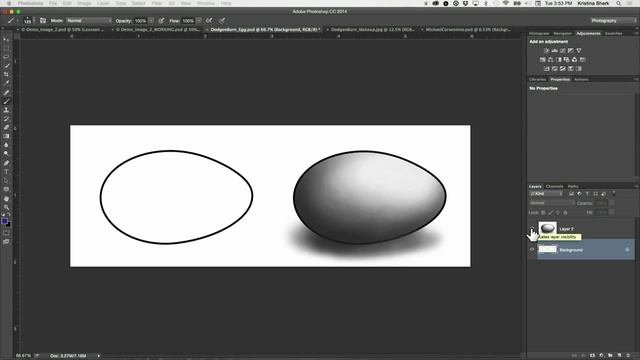Screen dimensions: 640x360
Task: Add a Brightness/Contrast adjustment
Action: pyautogui.click(x=547, y=51)
